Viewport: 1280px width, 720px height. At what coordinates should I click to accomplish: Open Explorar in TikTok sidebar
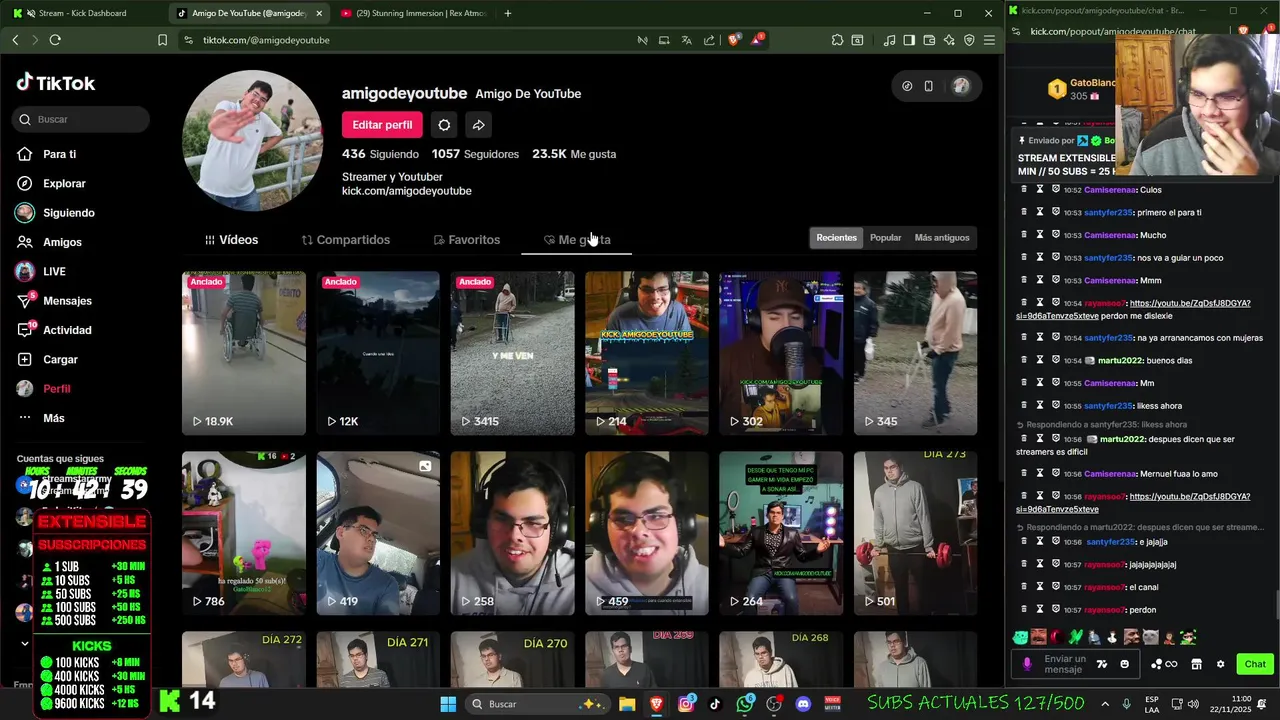tap(64, 184)
